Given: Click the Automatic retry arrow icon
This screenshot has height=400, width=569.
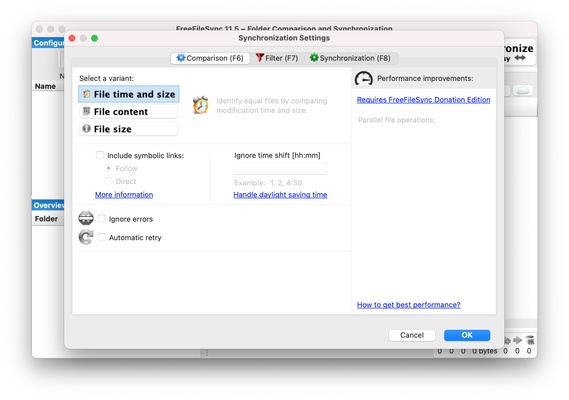Looking at the screenshot, I should [x=86, y=237].
